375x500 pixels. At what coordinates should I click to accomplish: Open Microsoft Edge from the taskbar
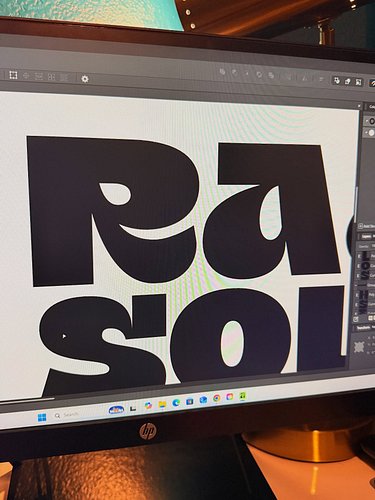(x=176, y=403)
